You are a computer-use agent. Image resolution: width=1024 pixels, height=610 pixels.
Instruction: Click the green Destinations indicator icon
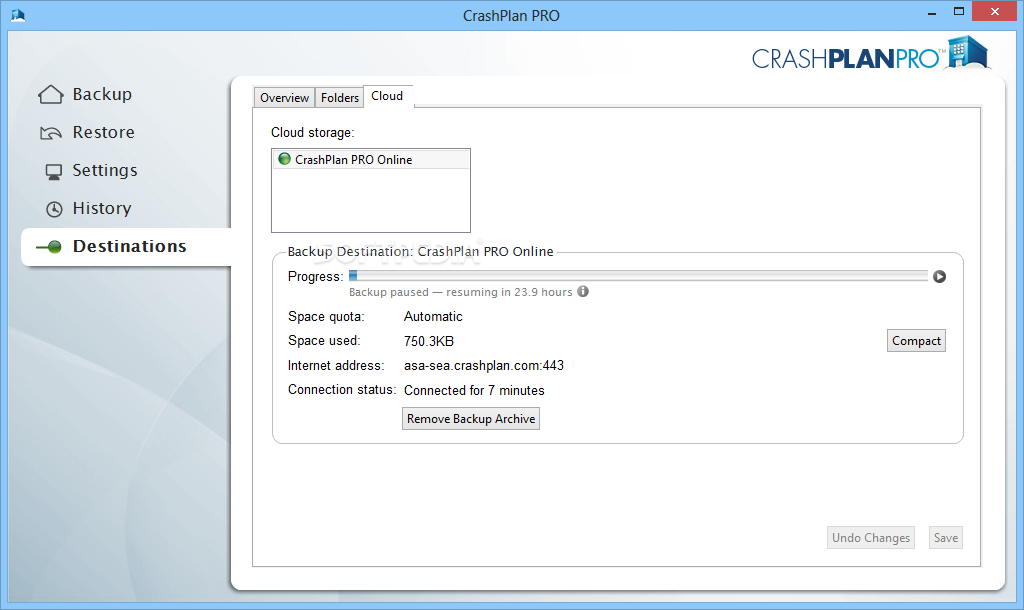[49, 247]
